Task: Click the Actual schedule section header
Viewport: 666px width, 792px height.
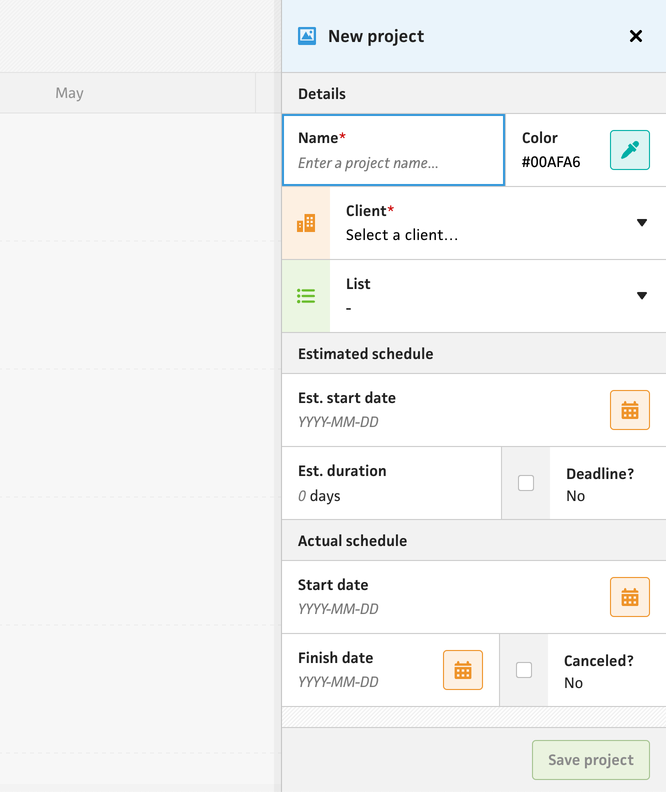Action: [x=474, y=540]
